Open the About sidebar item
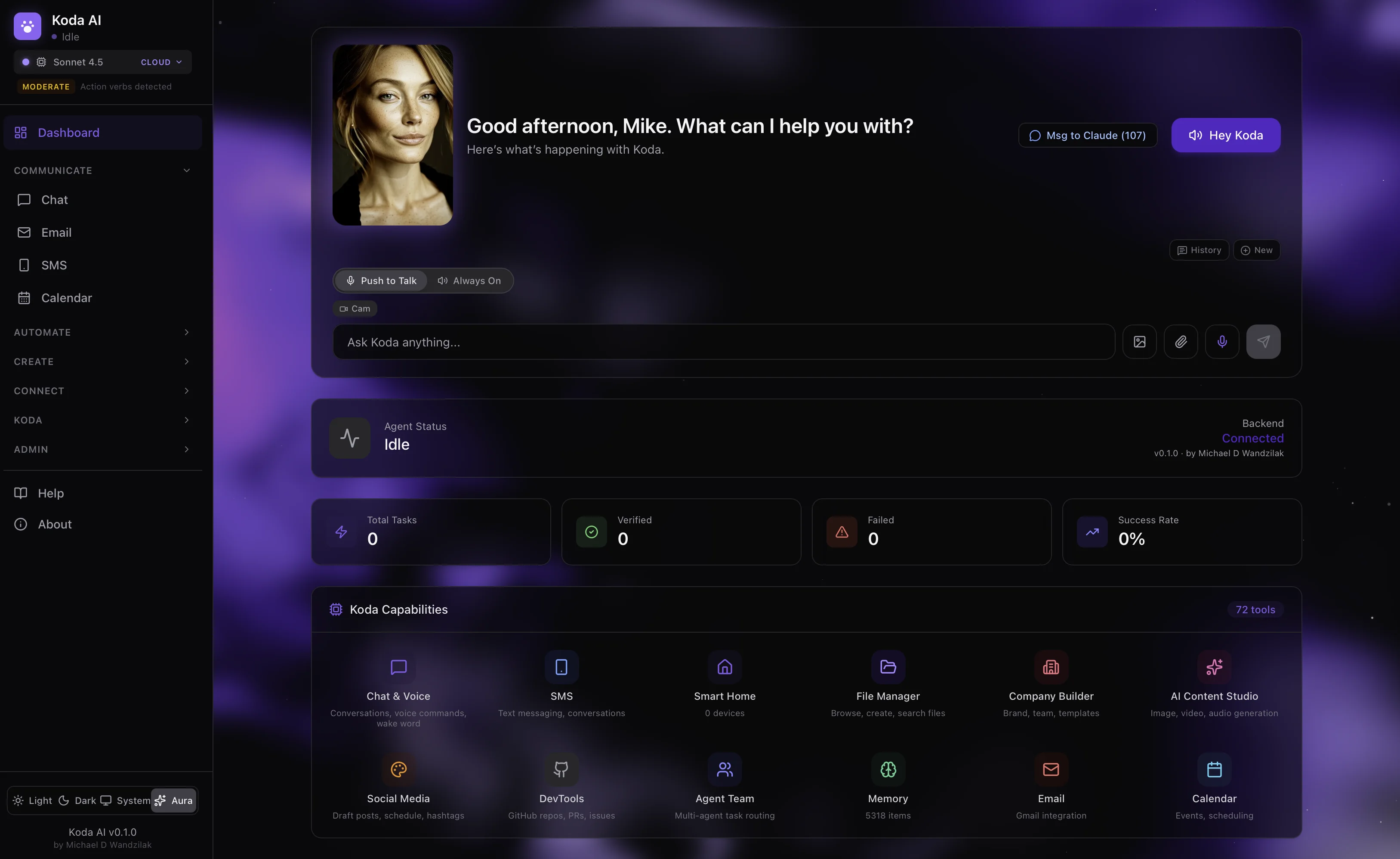 (x=103, y=524)
